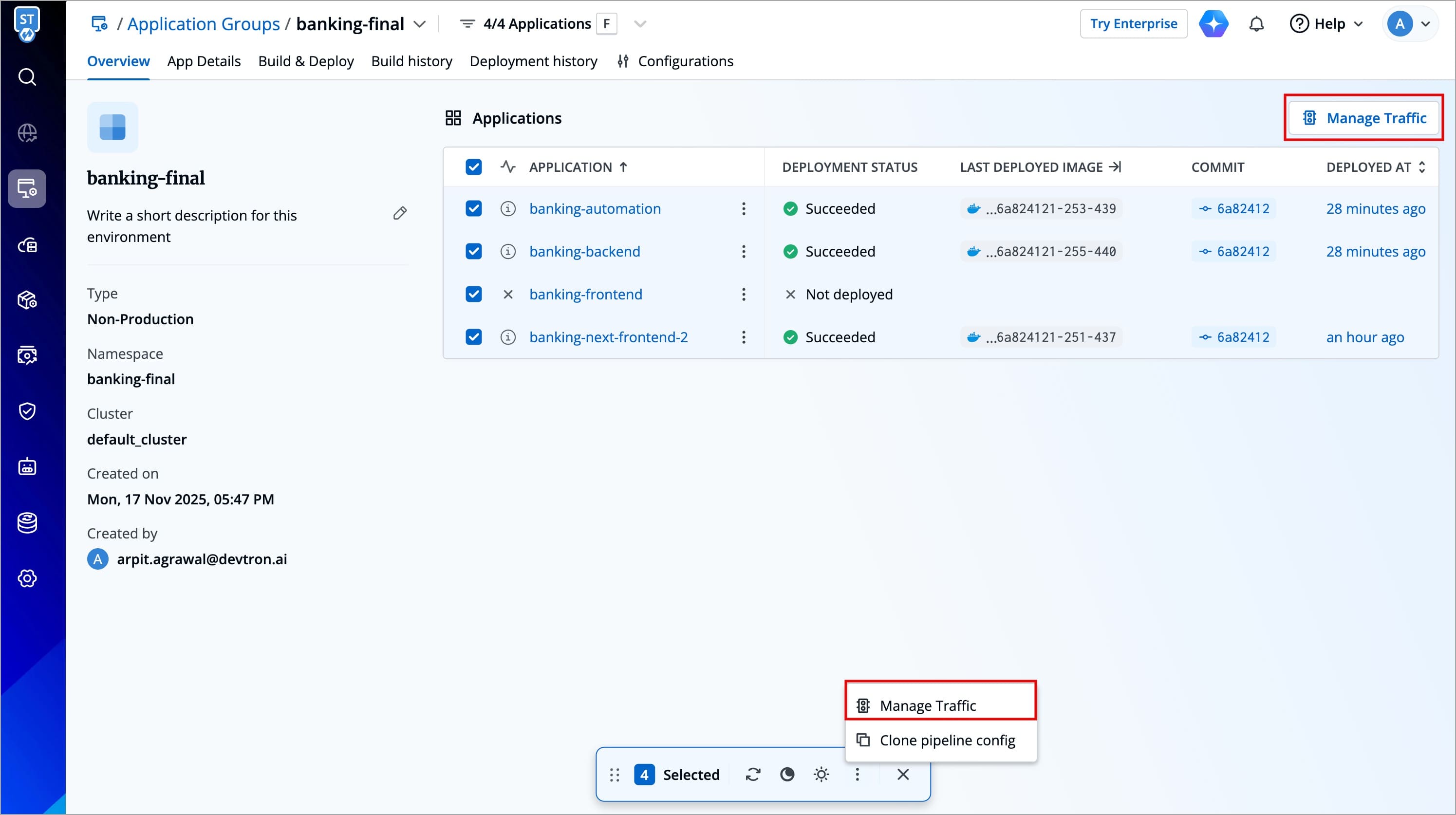Click the restart icon in the selection bar
This screenshot has width=1456, height=815.
753,774
